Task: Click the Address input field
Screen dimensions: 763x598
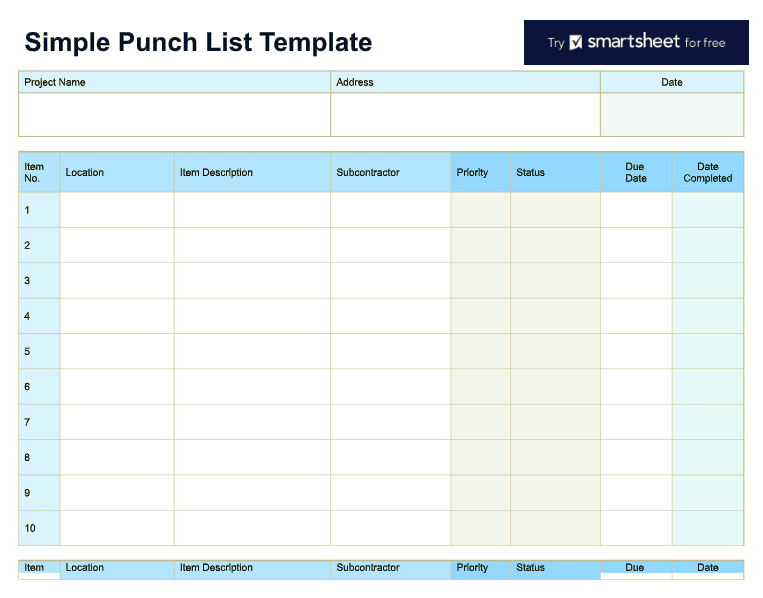Action: pos(465,114)
